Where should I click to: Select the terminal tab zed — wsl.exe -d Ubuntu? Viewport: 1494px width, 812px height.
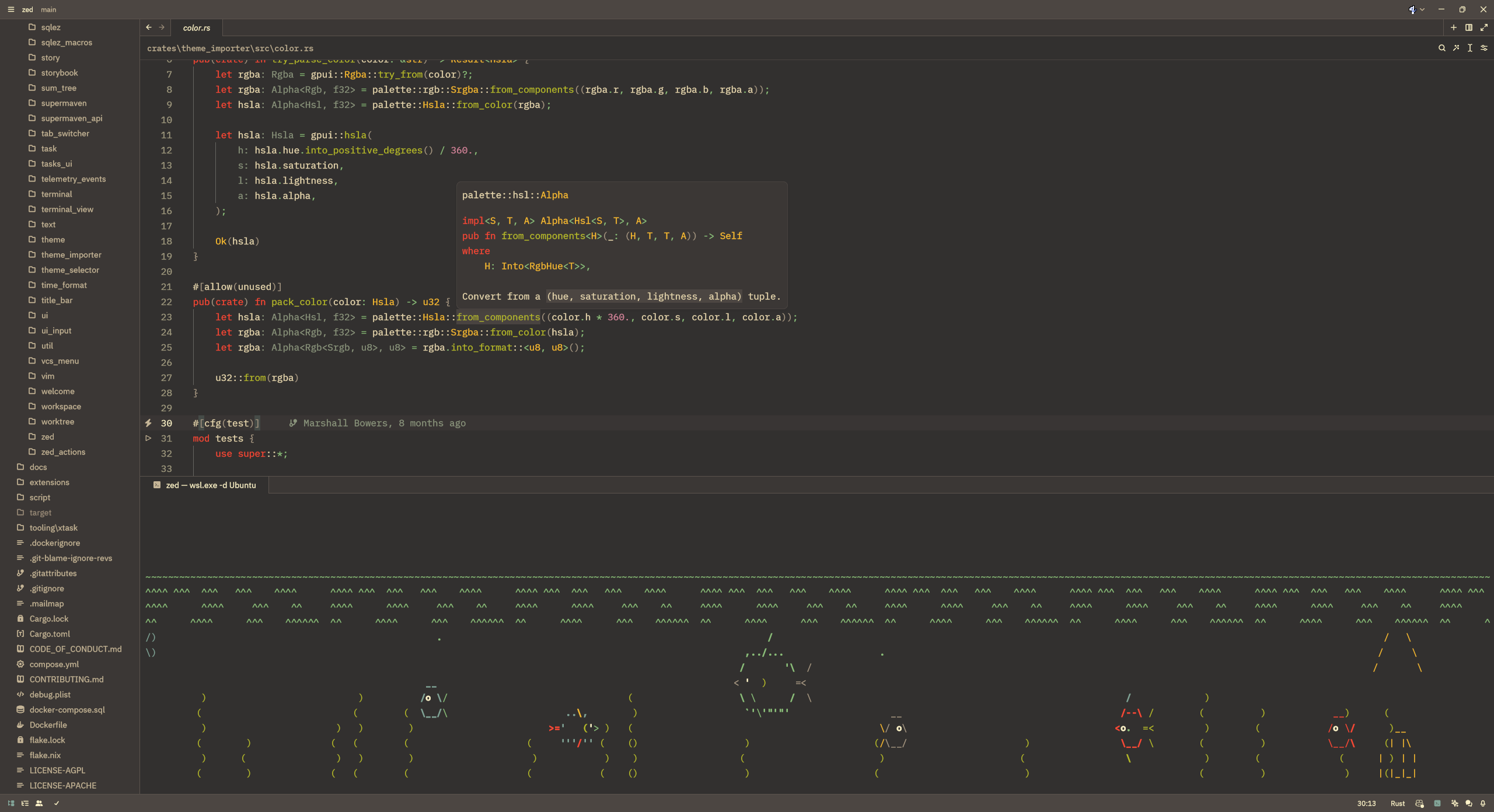coord(205,485)
